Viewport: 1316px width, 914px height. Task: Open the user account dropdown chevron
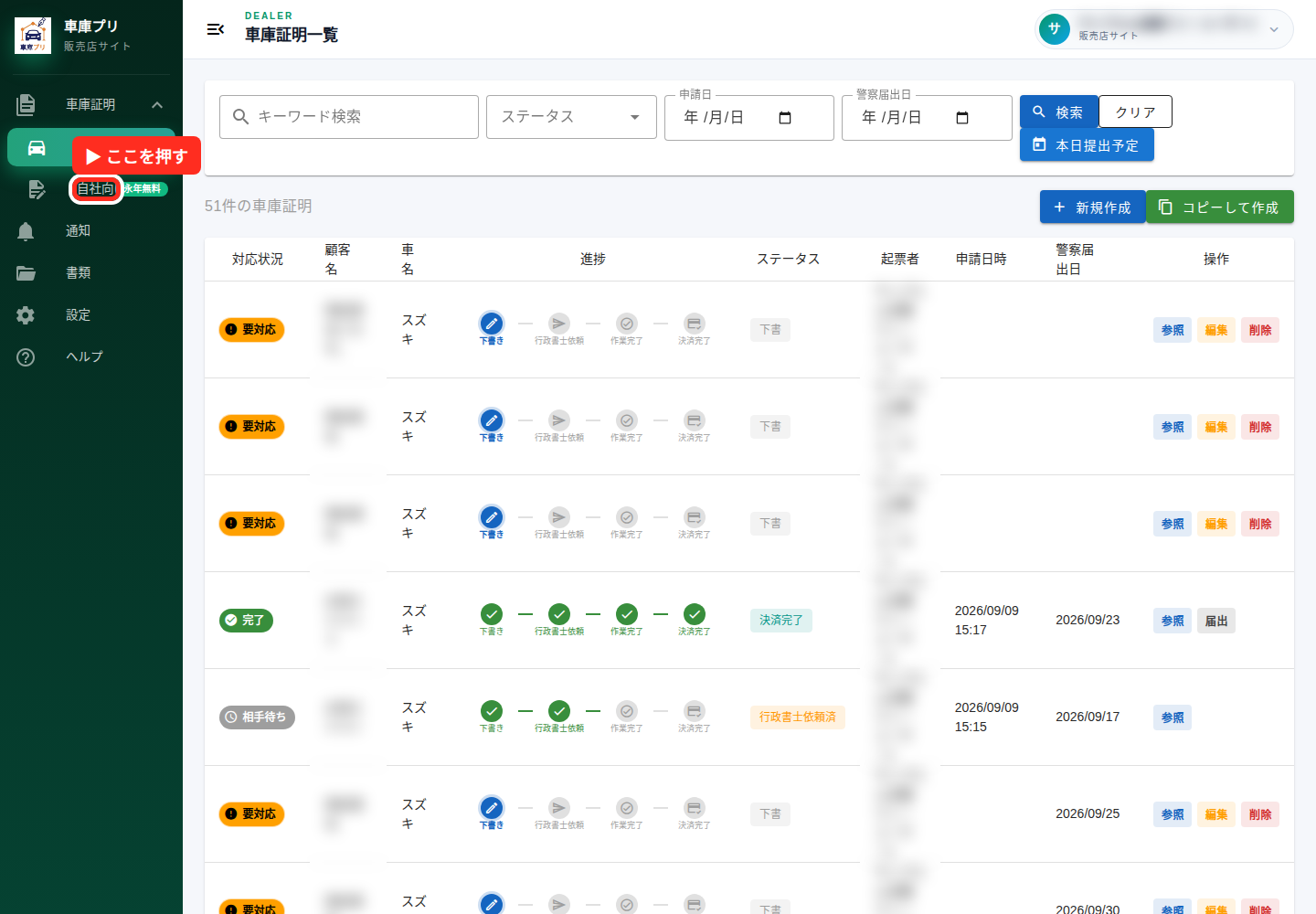[1274, 29]
